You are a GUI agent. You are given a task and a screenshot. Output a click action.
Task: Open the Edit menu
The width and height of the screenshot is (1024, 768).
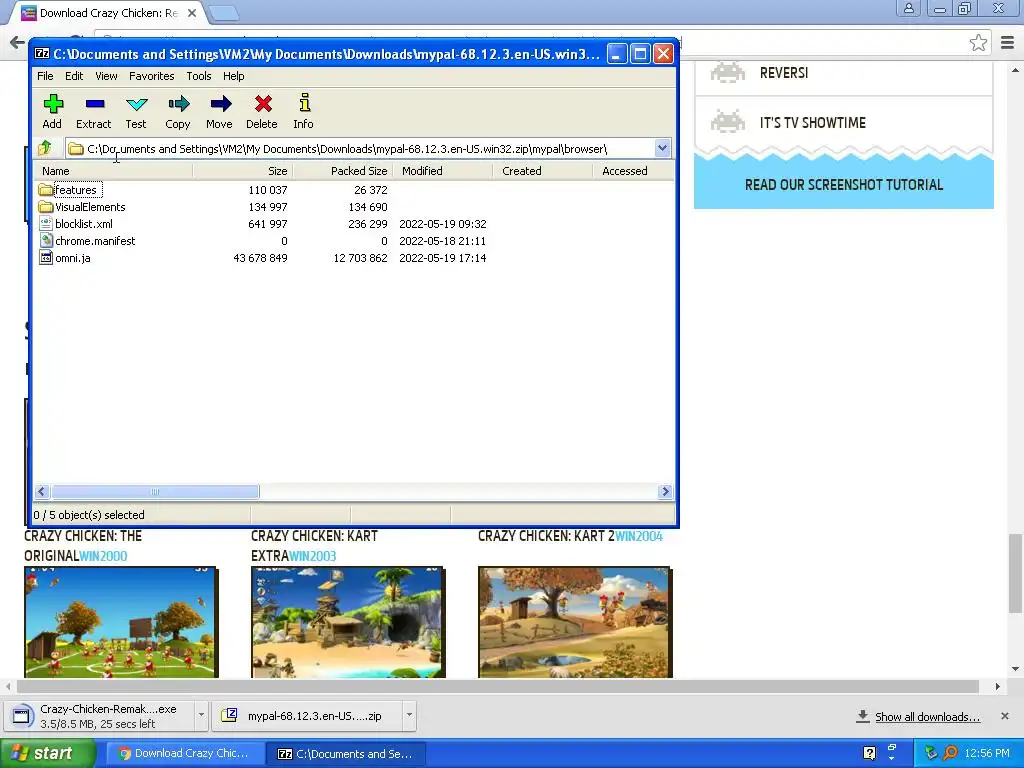pos(74,76)
